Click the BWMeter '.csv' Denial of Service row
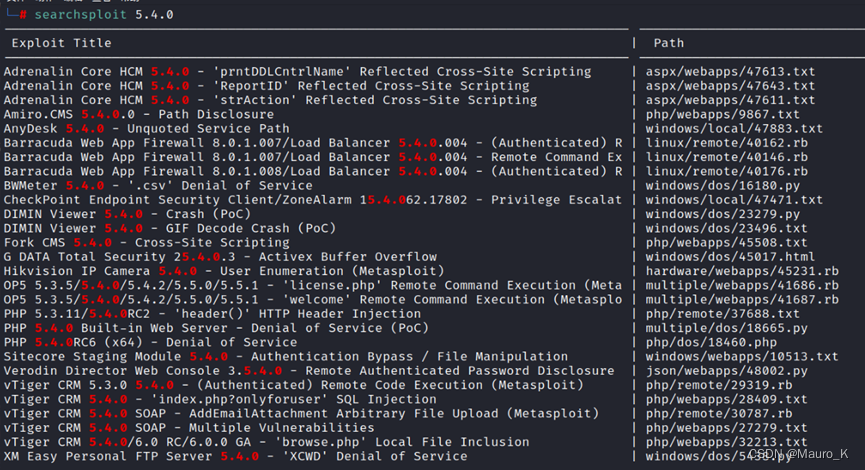Screen dimensions: 865x470 tap(158, 186)
